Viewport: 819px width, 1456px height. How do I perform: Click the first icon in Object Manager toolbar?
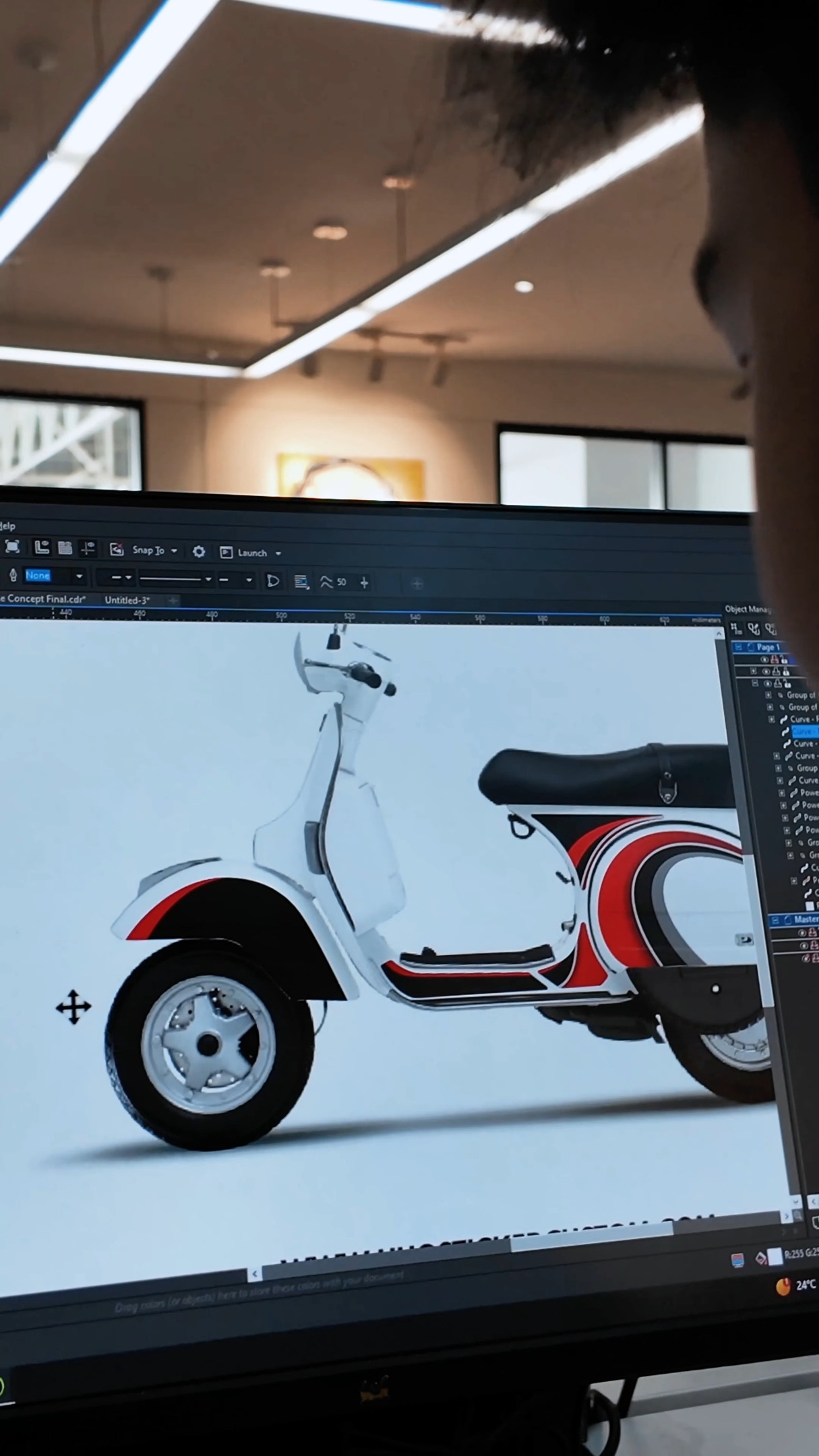(737, 629)
